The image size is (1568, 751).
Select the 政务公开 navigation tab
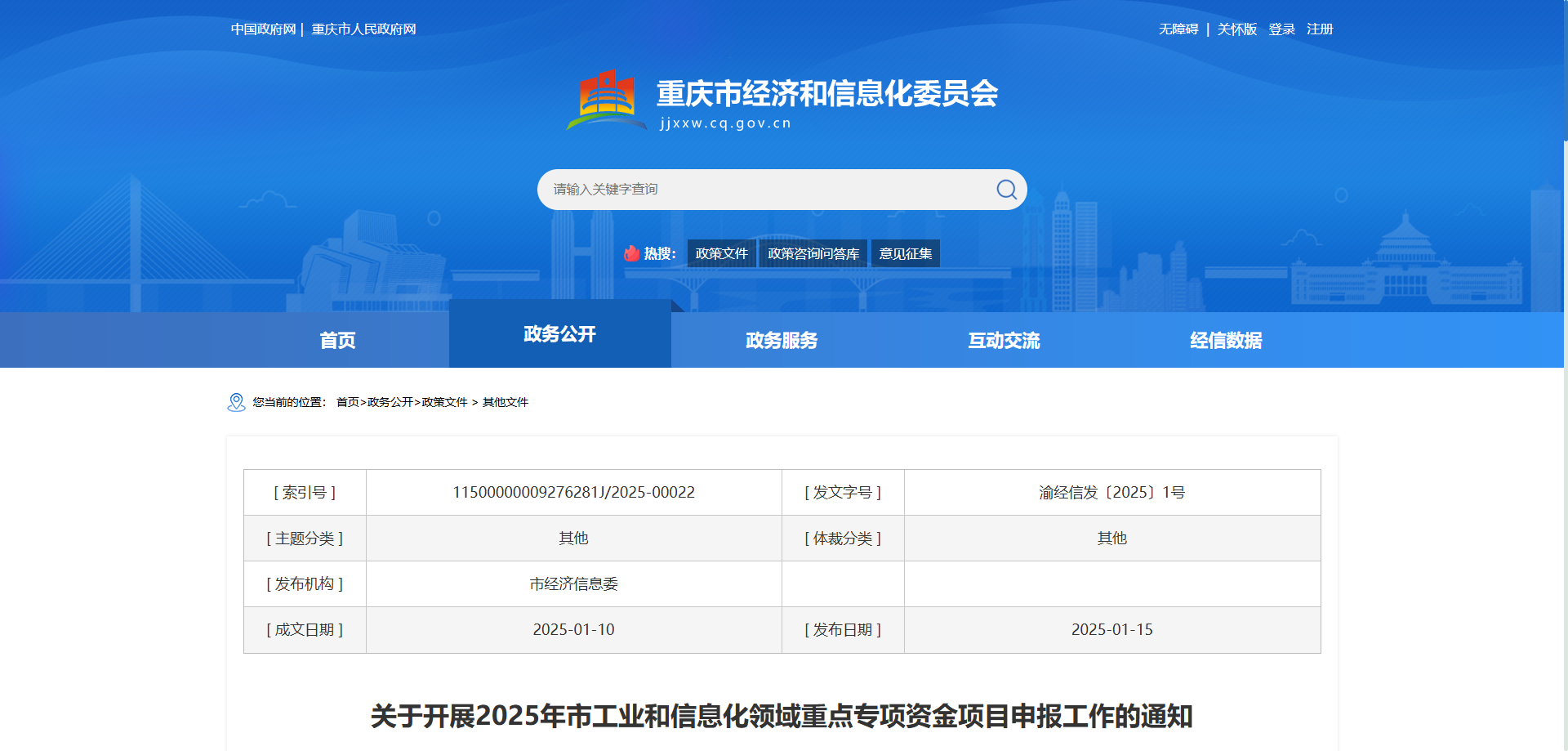(x=559, y=334)
